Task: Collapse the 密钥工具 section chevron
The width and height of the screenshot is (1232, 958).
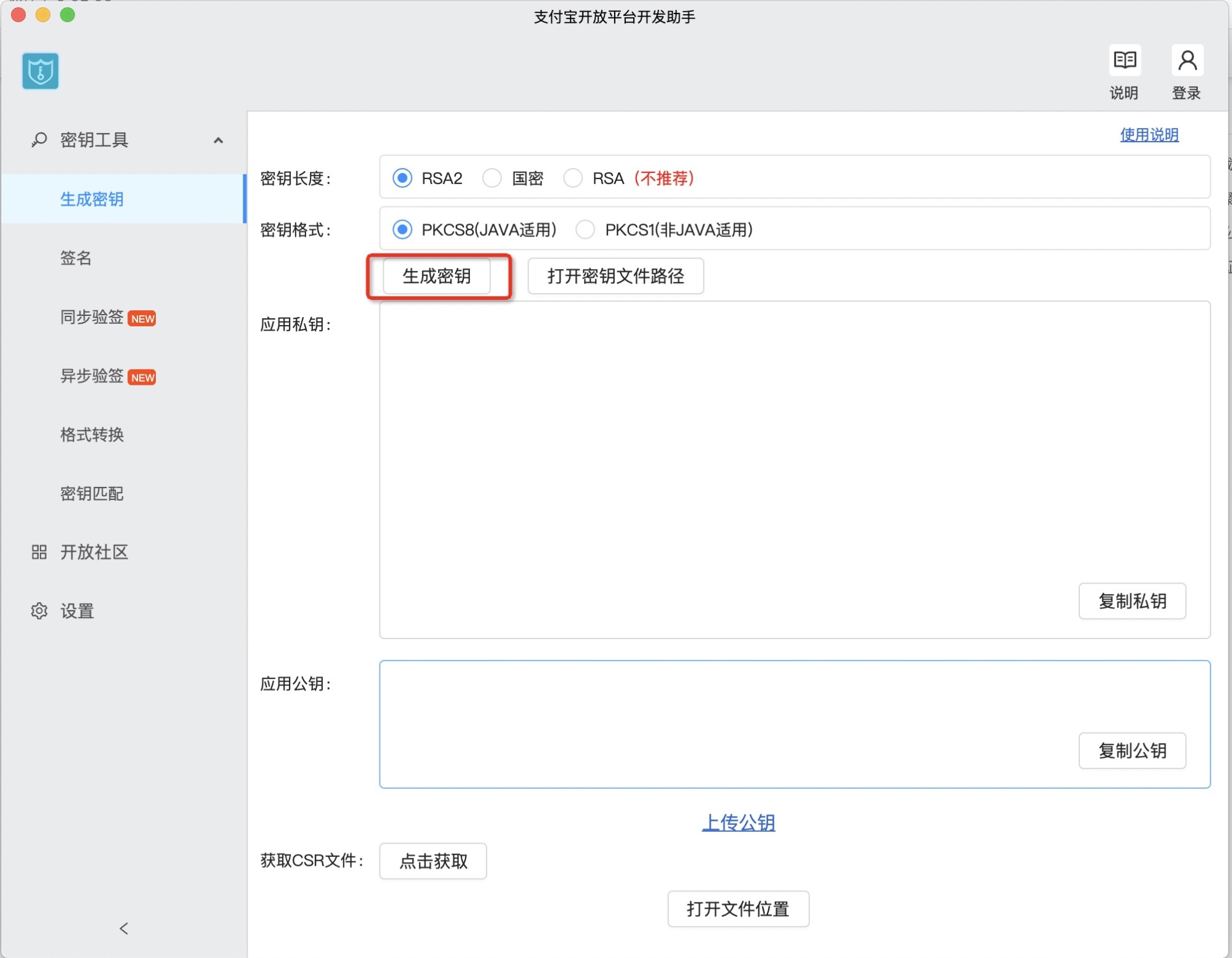Action: click(218, 140)
